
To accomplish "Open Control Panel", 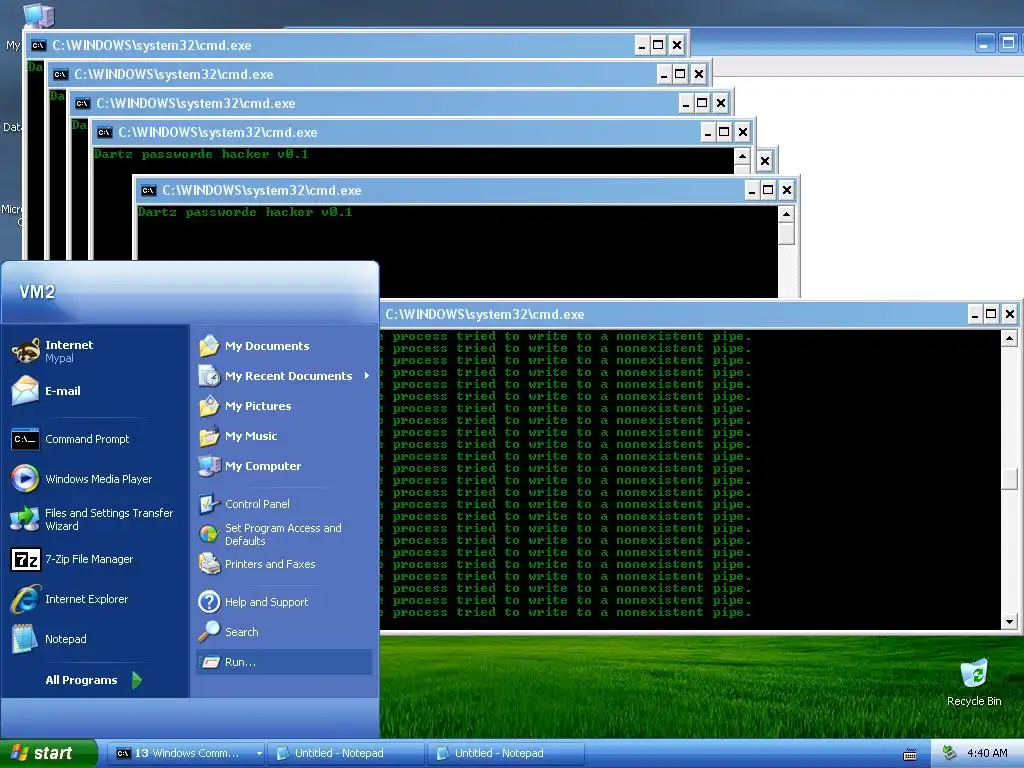I will (283, 504).
